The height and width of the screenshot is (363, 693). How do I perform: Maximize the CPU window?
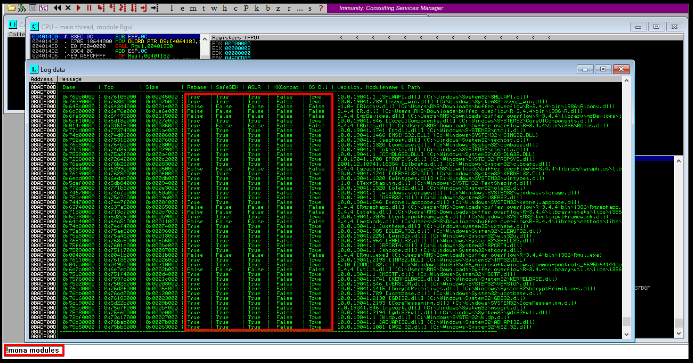tap(656, 27)
